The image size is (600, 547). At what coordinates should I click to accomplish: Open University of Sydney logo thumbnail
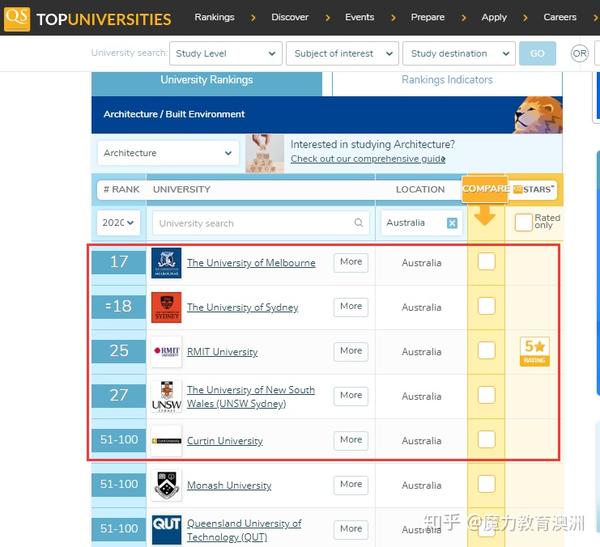click(x=166, y=307)
